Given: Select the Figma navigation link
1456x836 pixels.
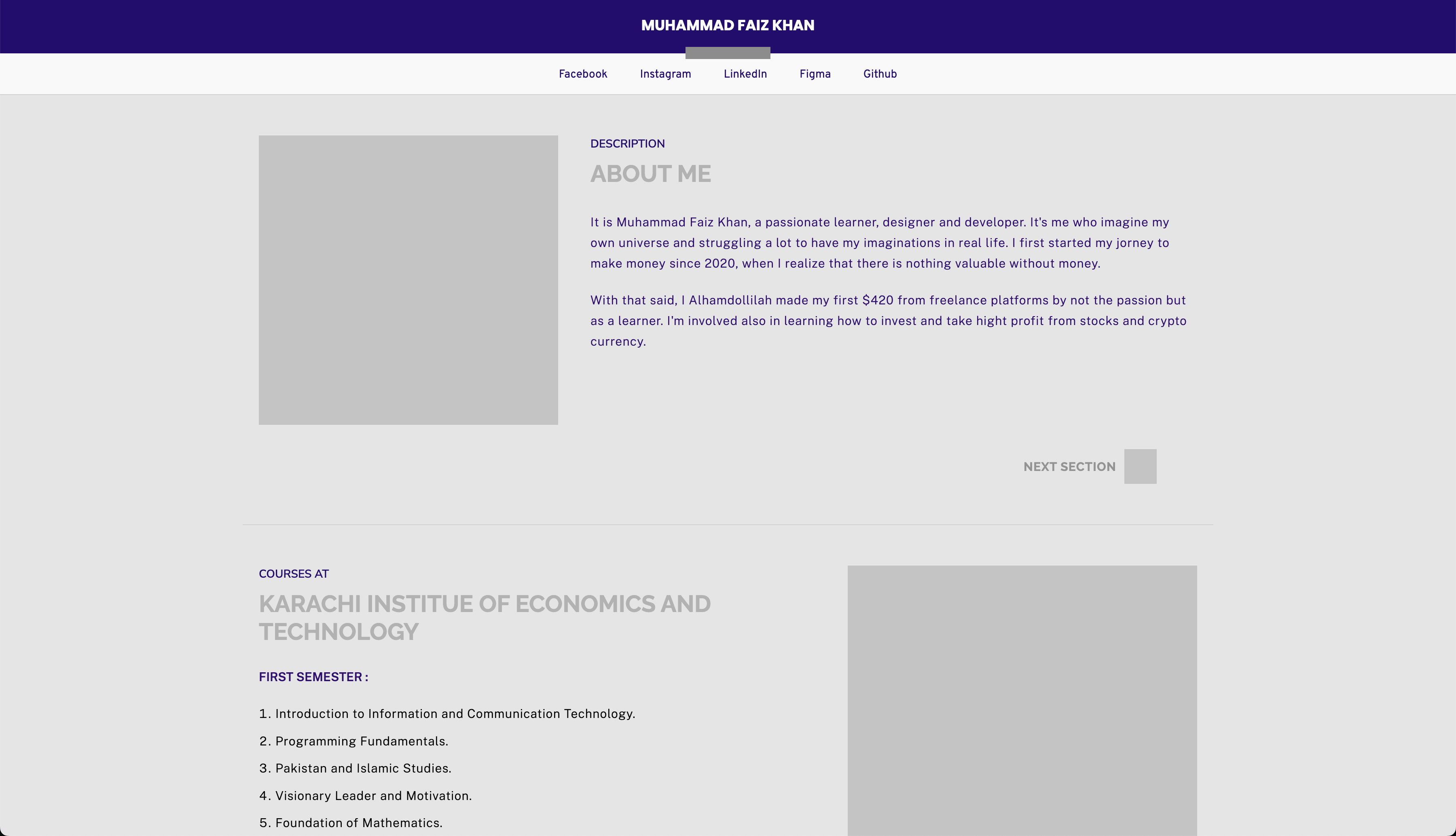Looking at the screenshot, I should (x=815, y=74).
